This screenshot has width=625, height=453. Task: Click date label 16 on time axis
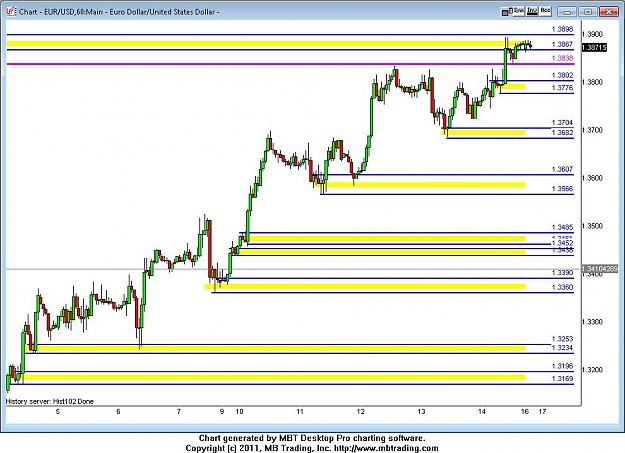525,412
